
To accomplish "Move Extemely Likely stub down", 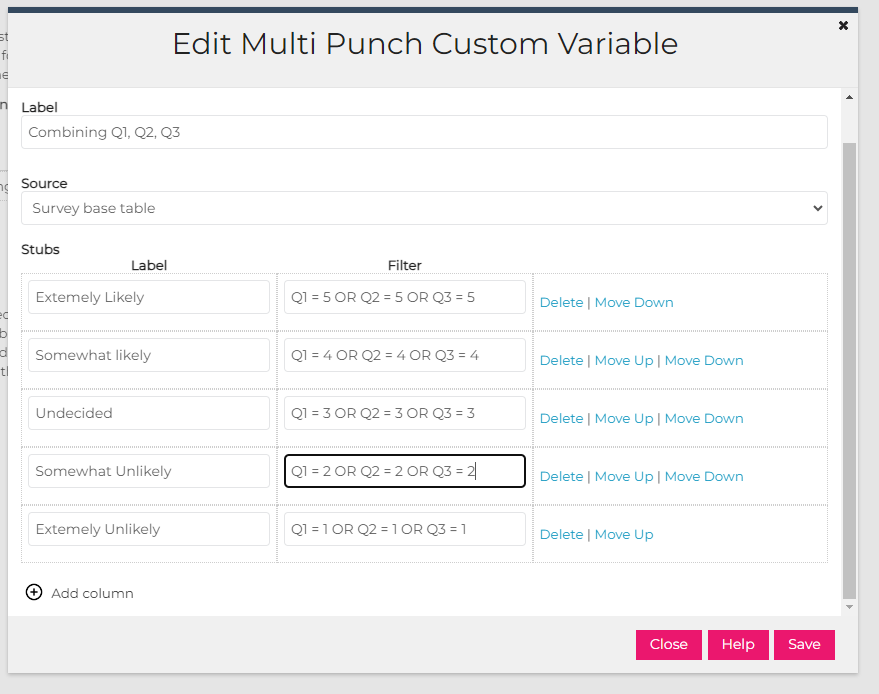I will tap(634, 303).
